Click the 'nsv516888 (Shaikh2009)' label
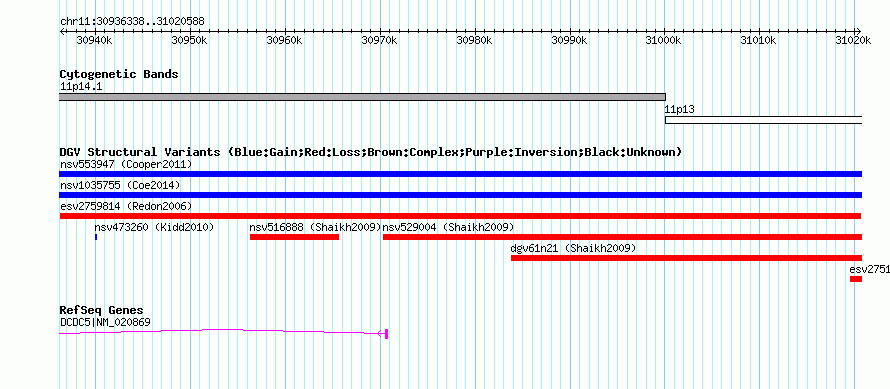The height and width of the screenshot is (389, 890). point(316,228)
